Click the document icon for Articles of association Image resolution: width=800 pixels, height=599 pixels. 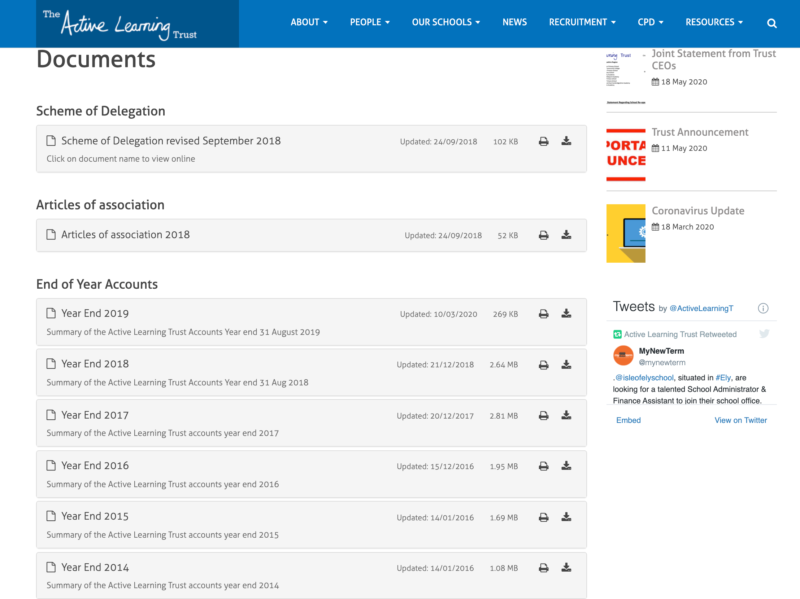(x=51, y=234)
